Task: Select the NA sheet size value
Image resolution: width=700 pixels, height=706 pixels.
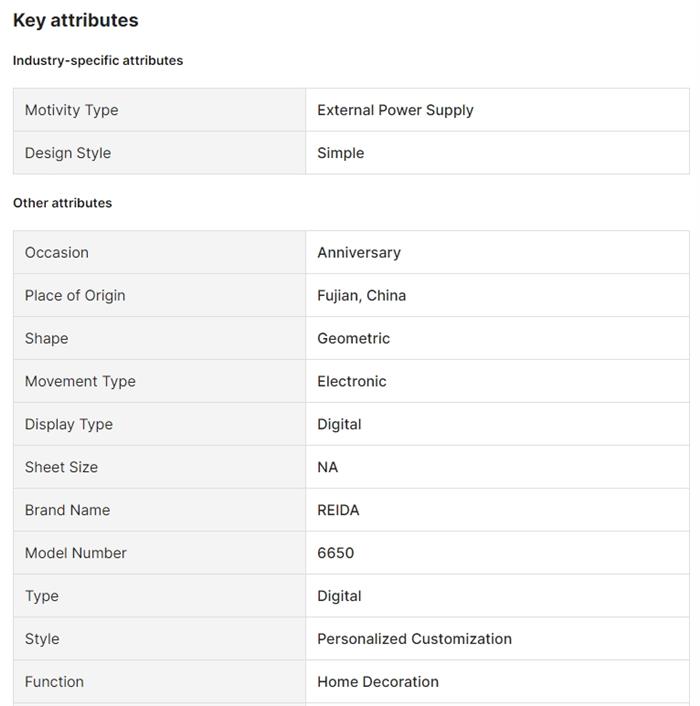Action: 328,468
